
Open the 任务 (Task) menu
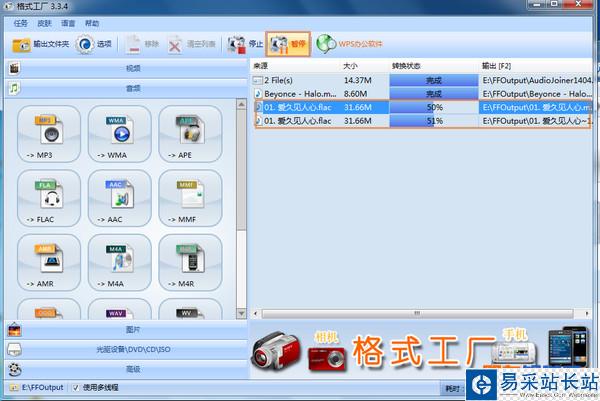[x=21, y=23]
